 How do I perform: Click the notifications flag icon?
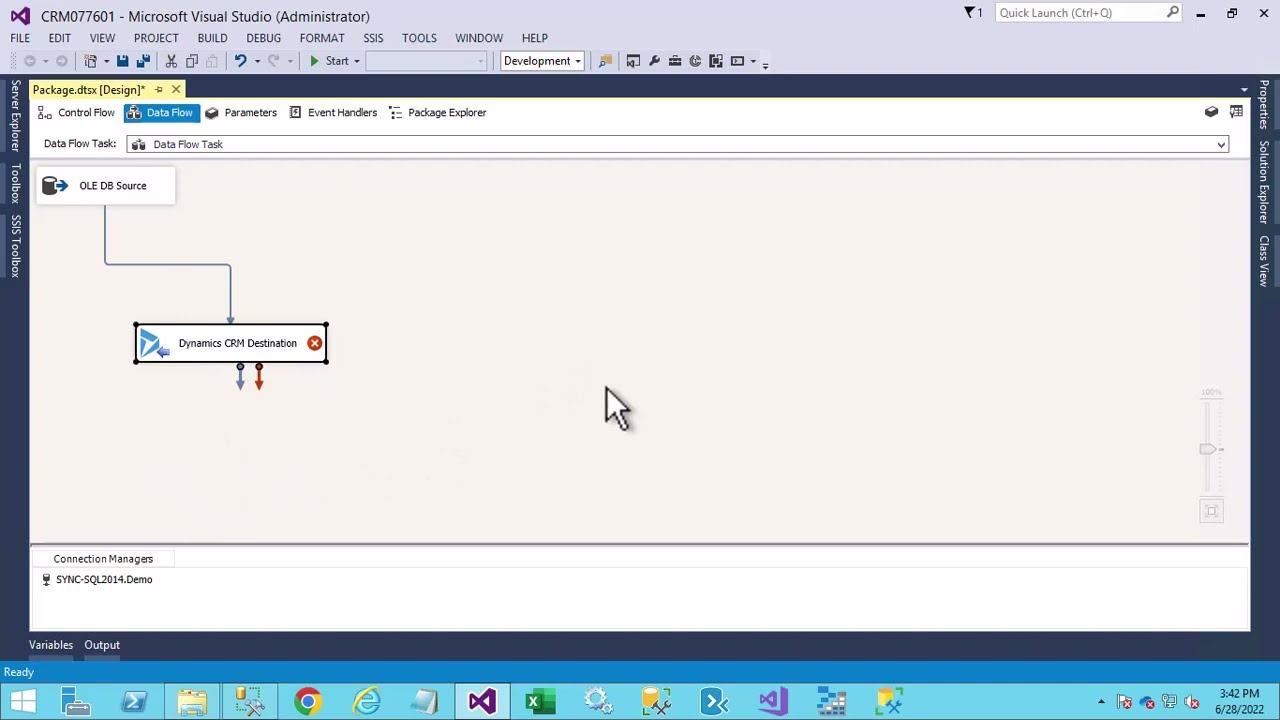(x=970, y=12)
